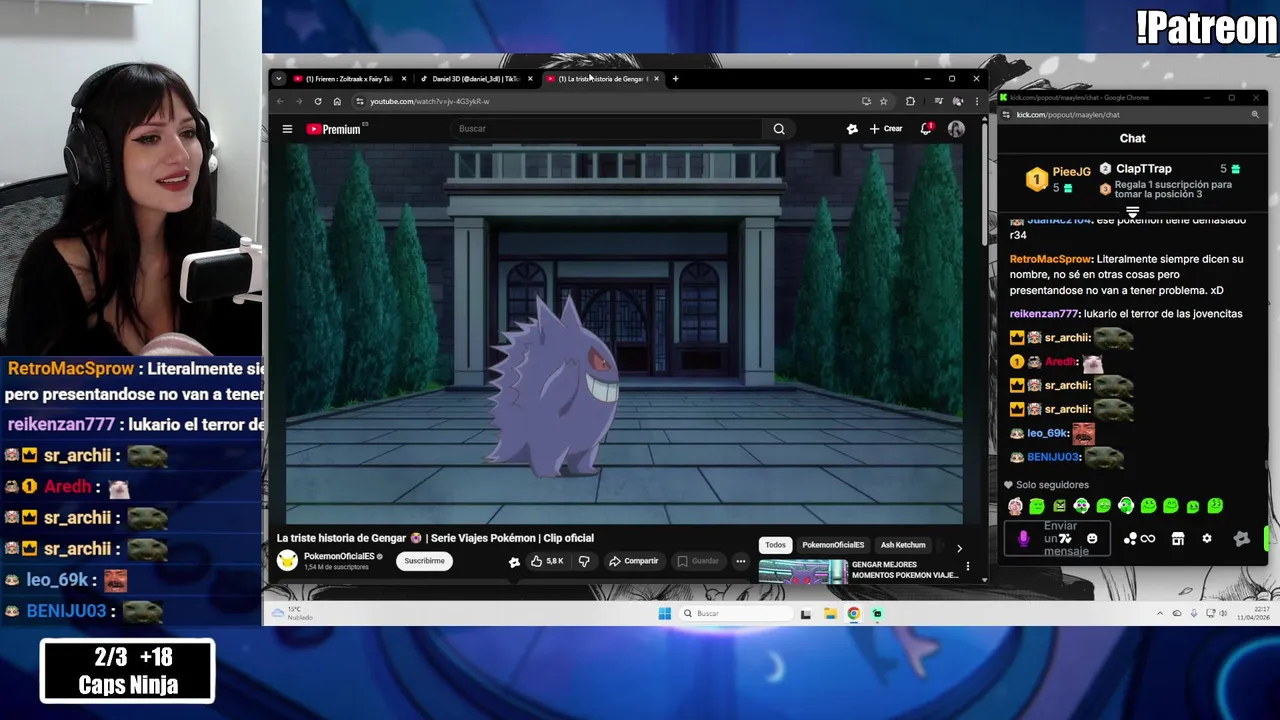Click the PokemonOficialES channel avatar
The width and height of the screenshot is (1280, 720).
pyautogui.click(x=287, y=561)
